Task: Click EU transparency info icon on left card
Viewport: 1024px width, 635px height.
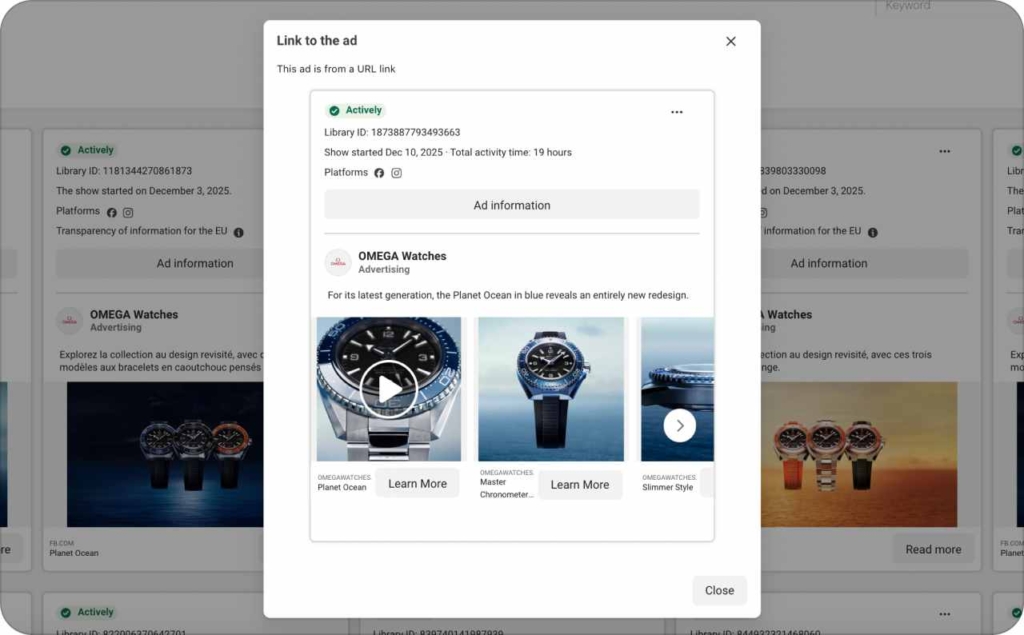Action: coord(238,232)
